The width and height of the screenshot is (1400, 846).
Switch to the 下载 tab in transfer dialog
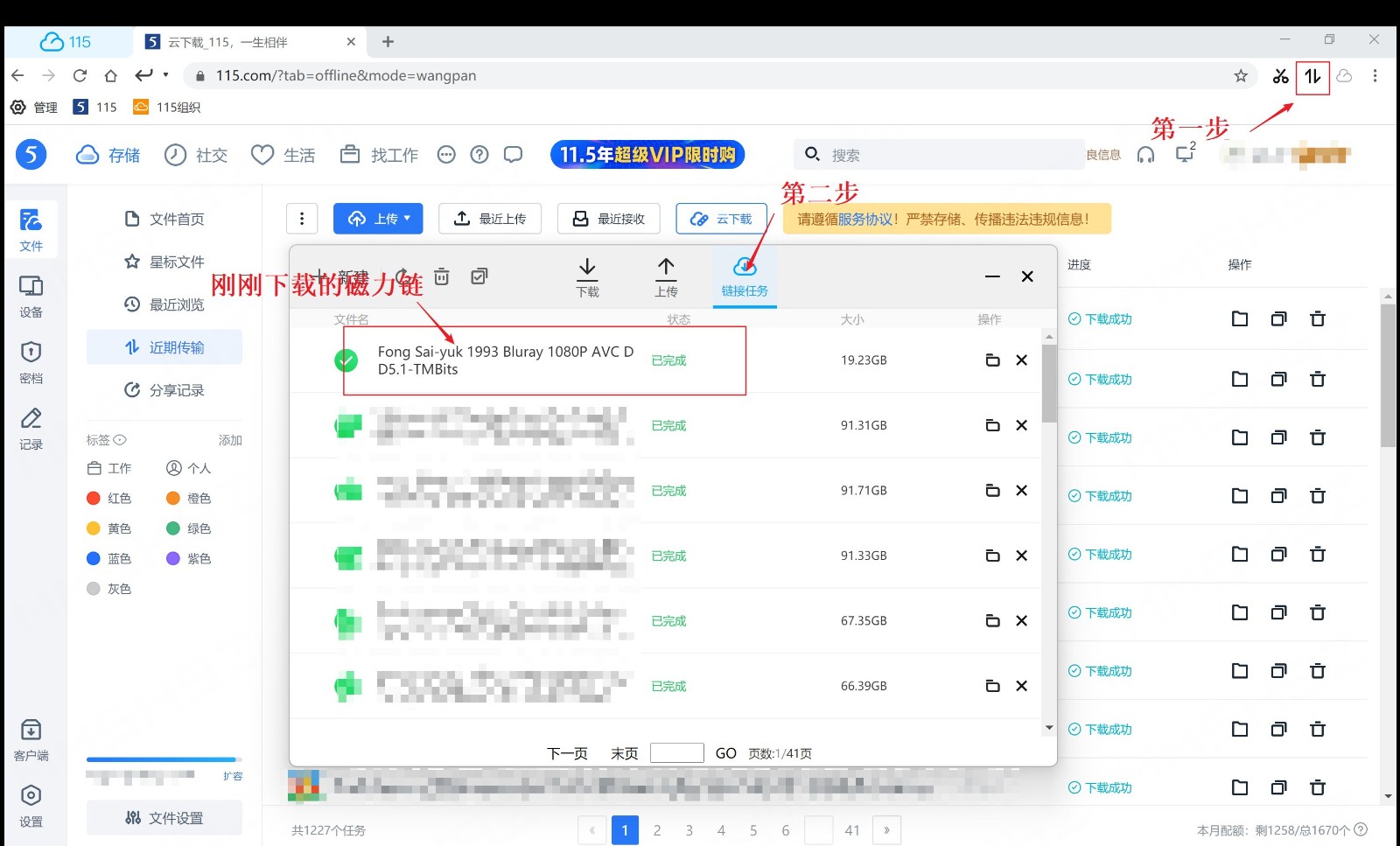[587, 276]
